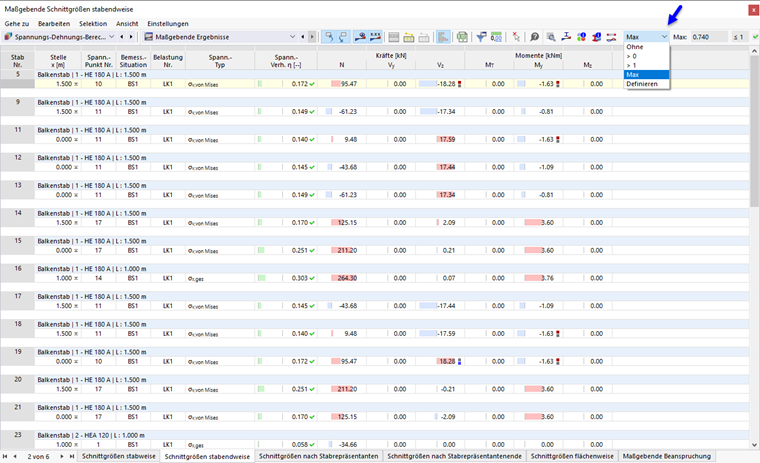Click the vertical scrollbar thumb
The image size is (760, 463).
[754, 132]
